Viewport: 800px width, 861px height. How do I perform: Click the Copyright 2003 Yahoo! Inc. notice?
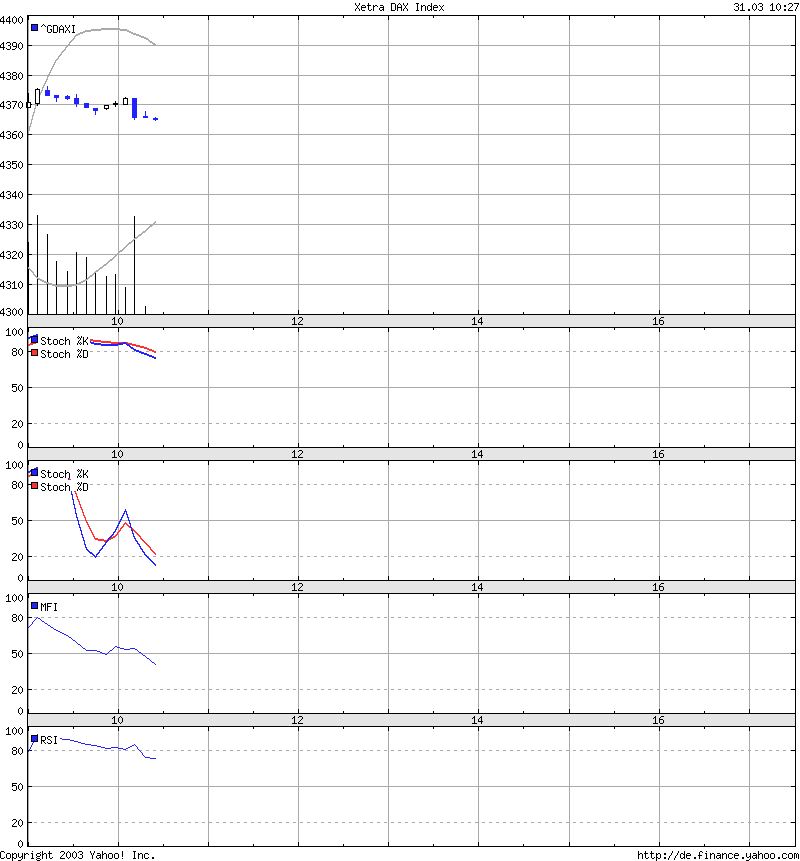[77, 855]
